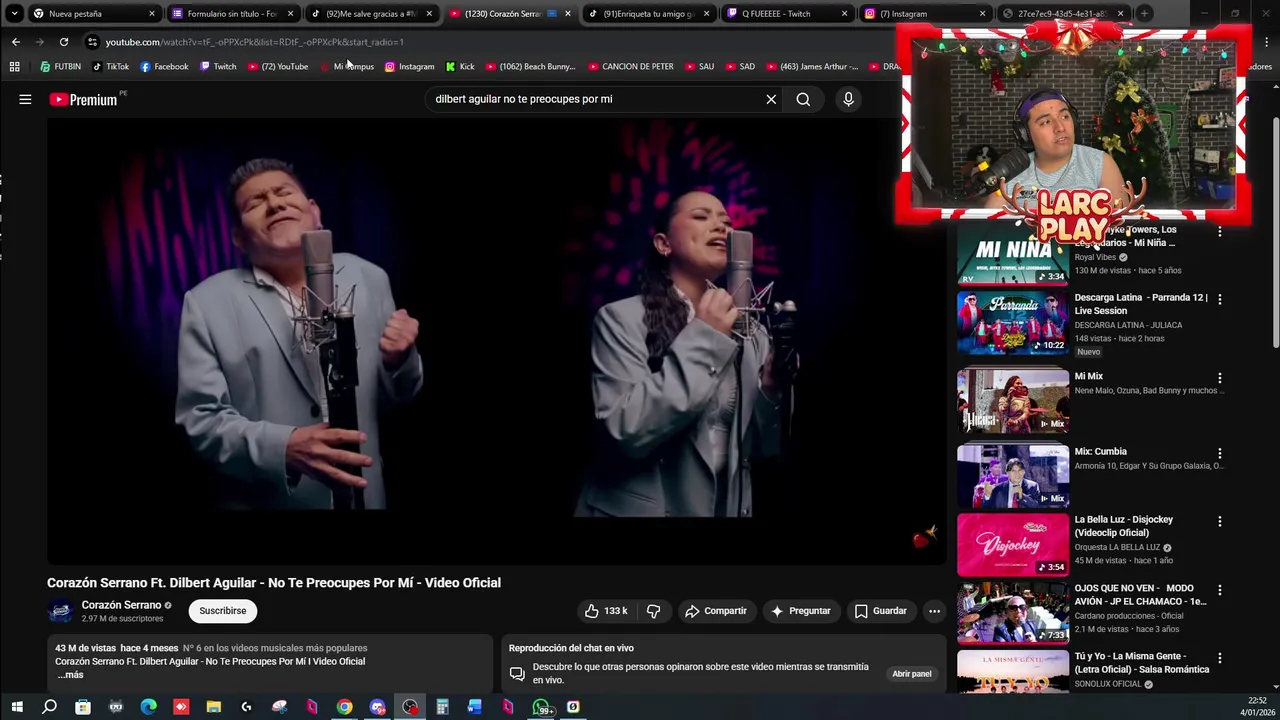Open options for La Bella Luz Disjockey

(1219, 521)
